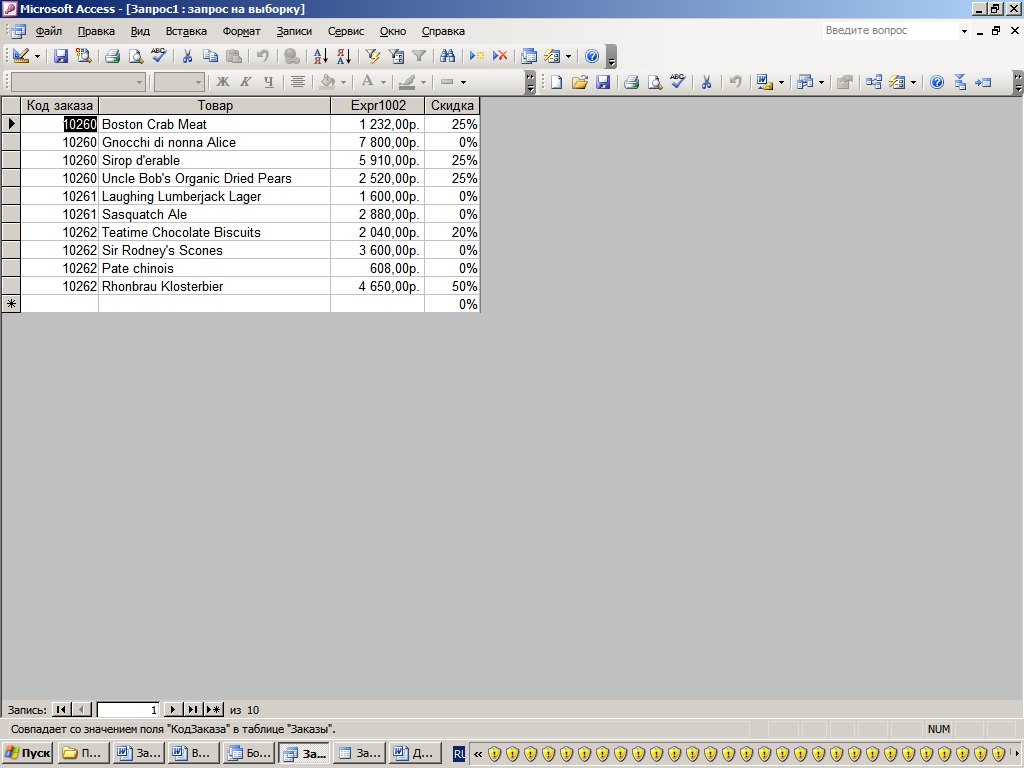Image resolution: width=1024 pixels, height=768 pixels.
Task: Sort descending with the Я-А icon
Action: click(x=344, y=56)
